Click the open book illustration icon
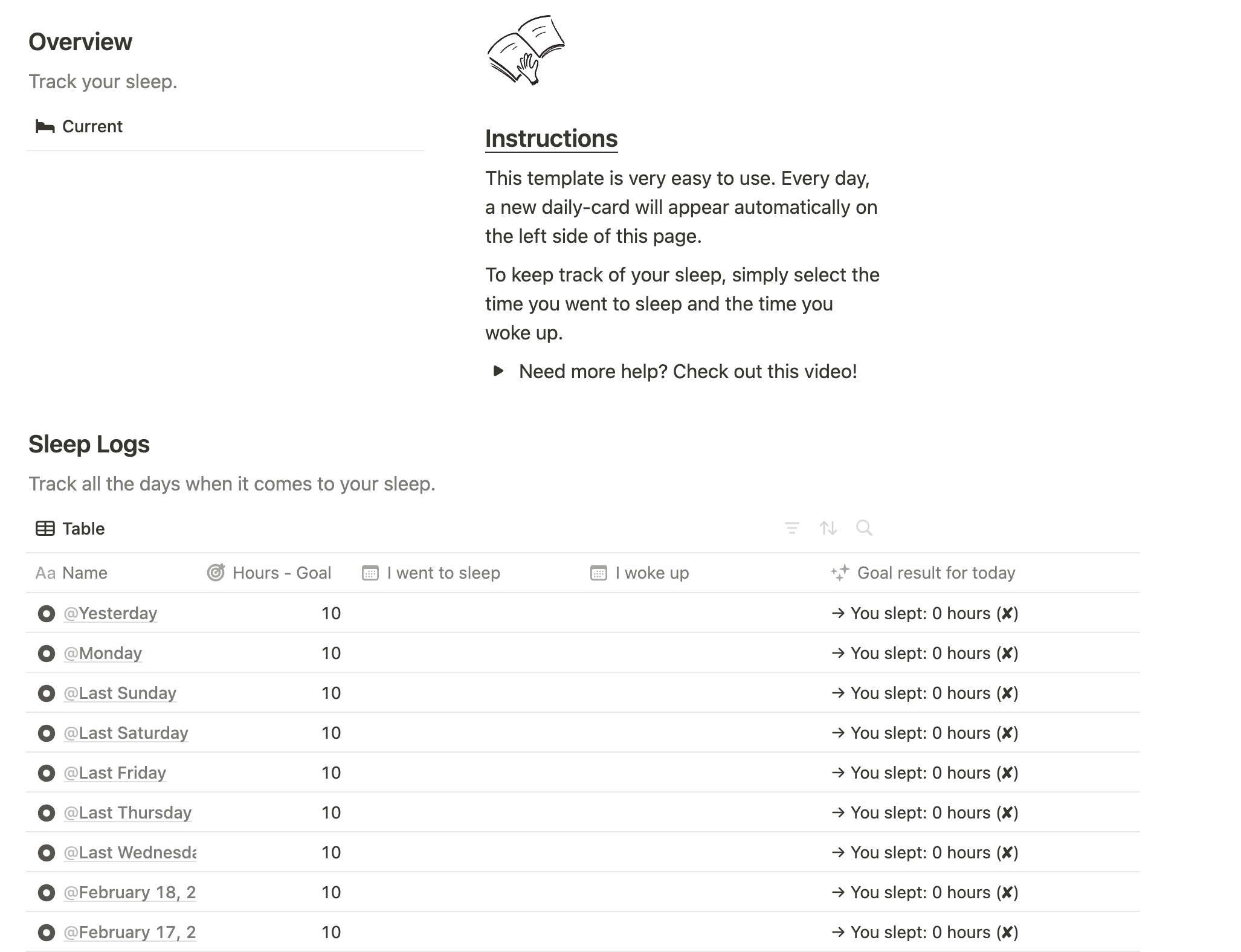Viewport: 1241px width, 952px height. (x=526, y=50)
